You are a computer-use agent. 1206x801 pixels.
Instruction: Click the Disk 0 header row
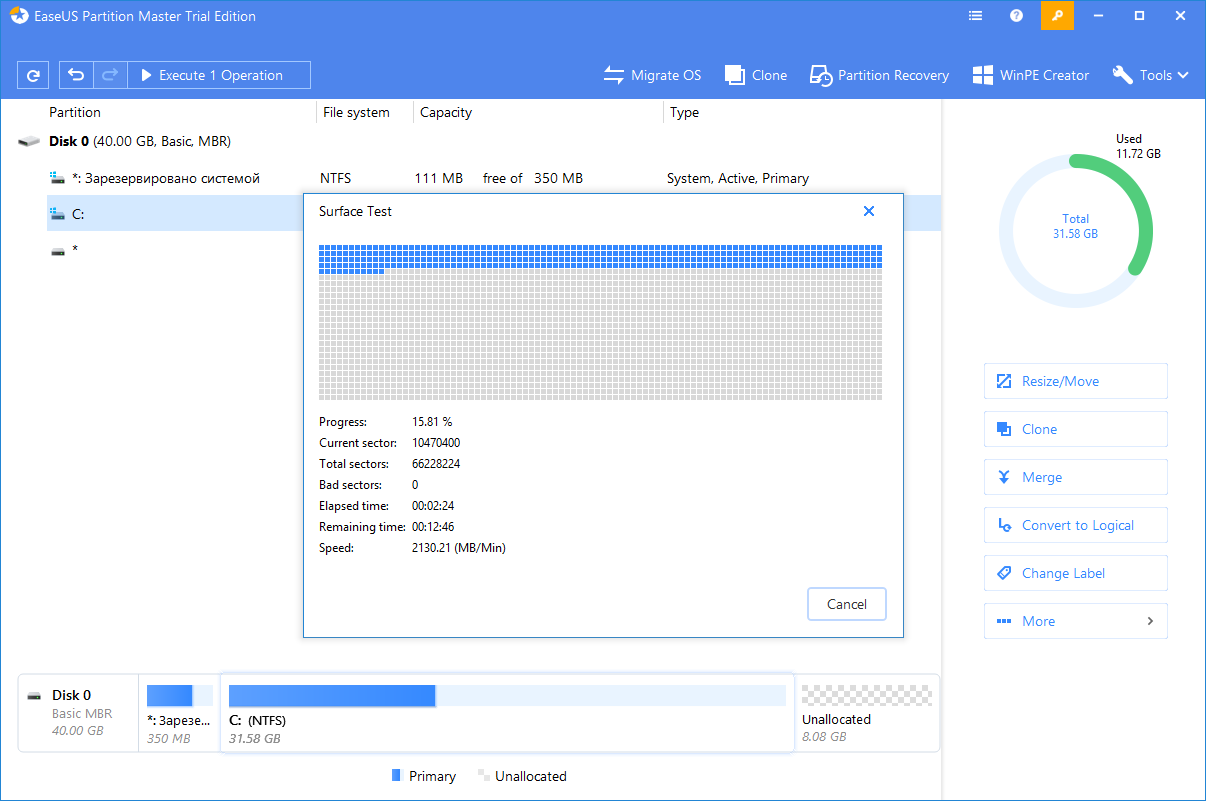480,142
